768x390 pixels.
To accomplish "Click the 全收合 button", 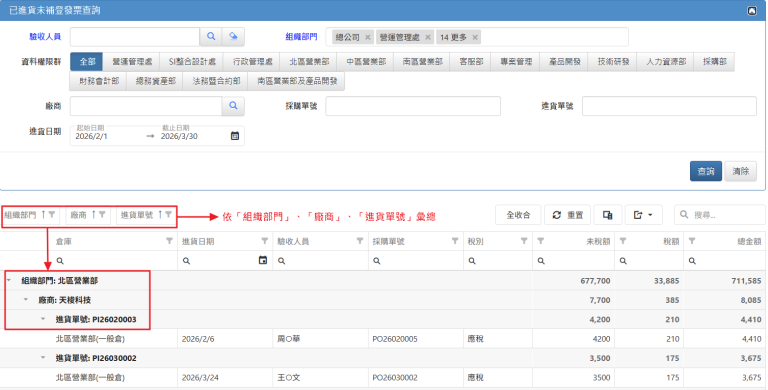I will tap(518, 215).
